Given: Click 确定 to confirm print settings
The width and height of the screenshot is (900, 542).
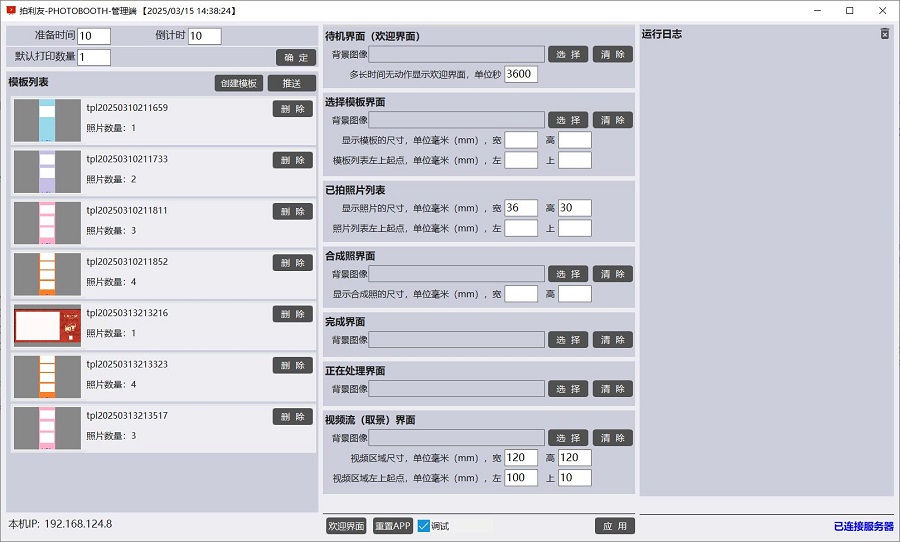Looking at the screenshot, I should click(295, 57).
